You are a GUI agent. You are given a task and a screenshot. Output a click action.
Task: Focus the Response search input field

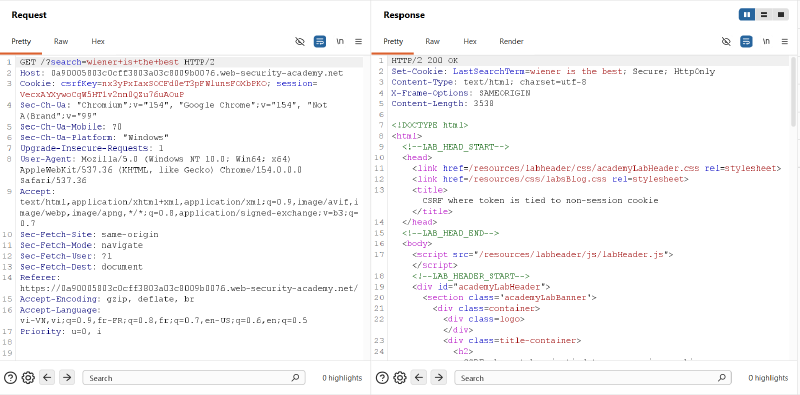click(x=593, y=378)
